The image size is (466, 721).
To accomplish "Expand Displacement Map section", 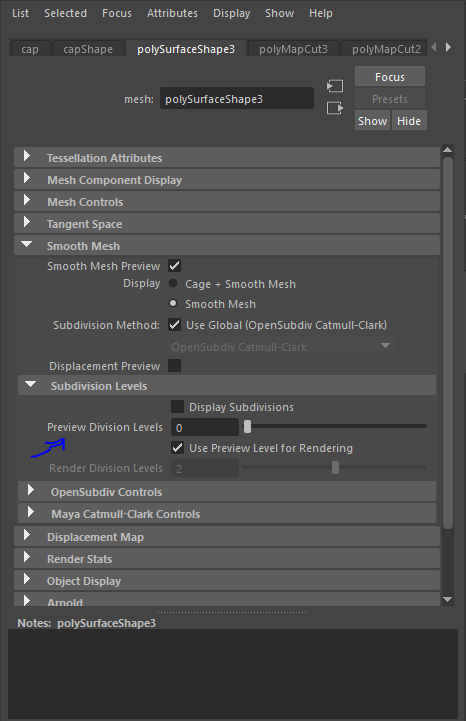I will [227, 537].
